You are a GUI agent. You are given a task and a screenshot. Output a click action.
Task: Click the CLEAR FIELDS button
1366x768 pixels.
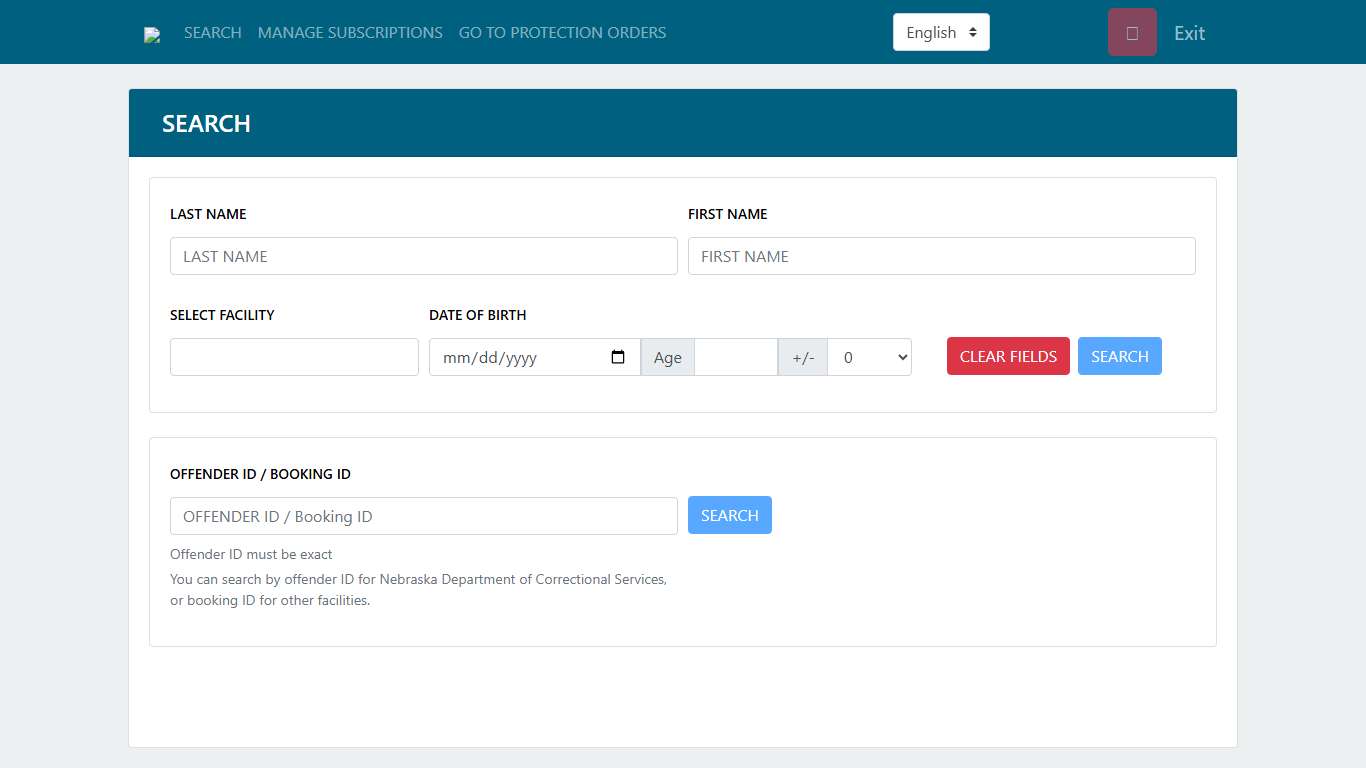point(1007,355)
